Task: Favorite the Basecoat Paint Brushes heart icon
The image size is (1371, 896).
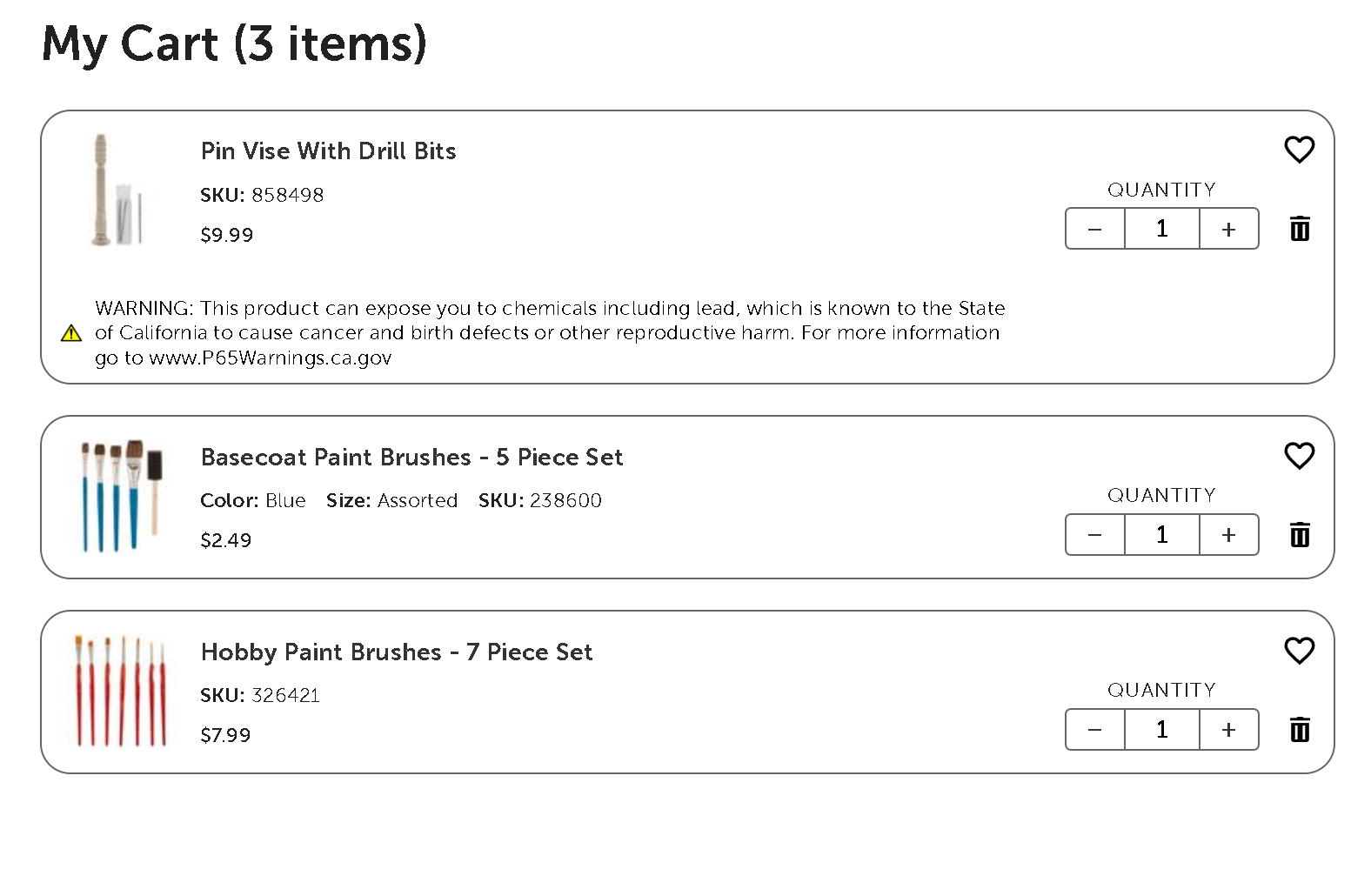Action: click(1299, 456)
